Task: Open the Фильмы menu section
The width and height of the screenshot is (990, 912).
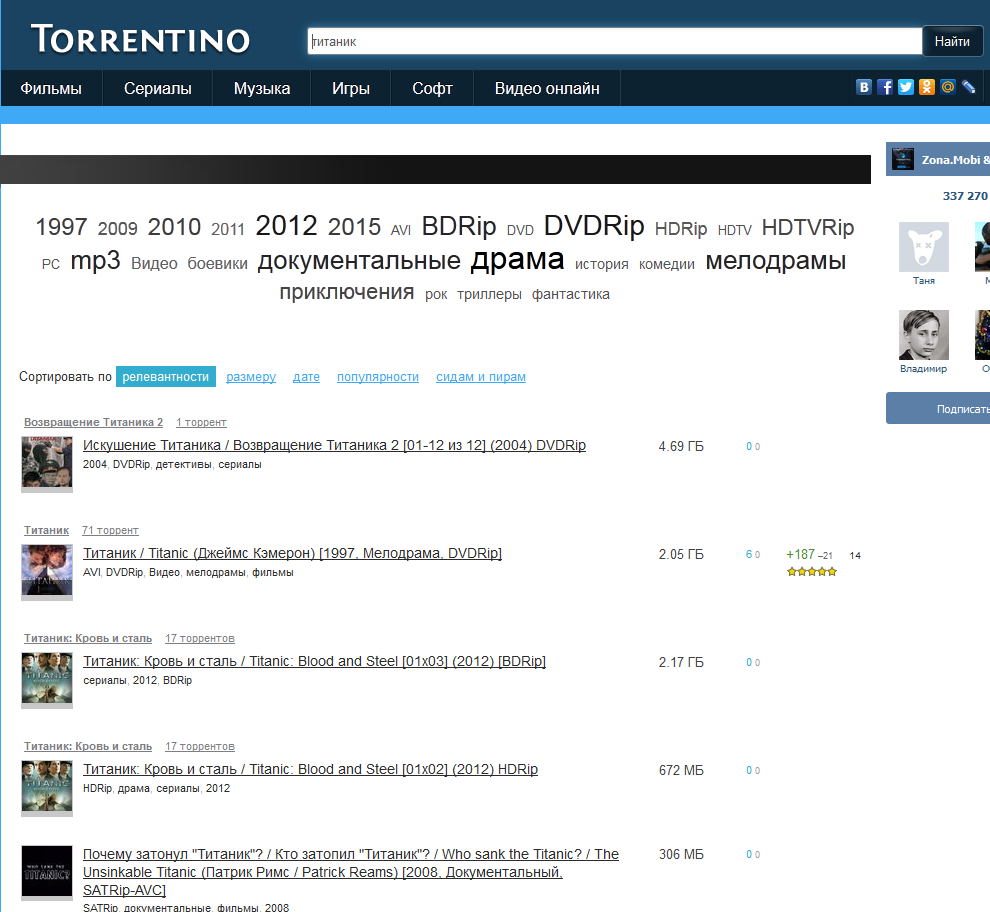Action: click(x=51, y=88)
